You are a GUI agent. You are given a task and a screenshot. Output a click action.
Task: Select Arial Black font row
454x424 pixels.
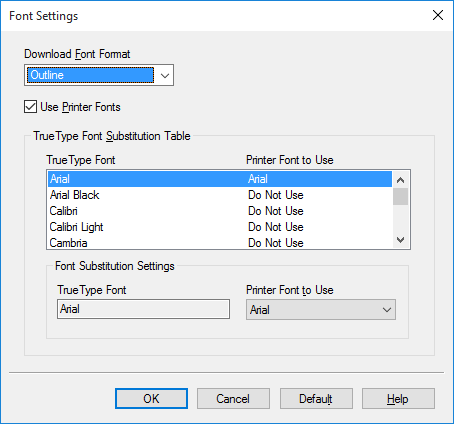point(220,195)
